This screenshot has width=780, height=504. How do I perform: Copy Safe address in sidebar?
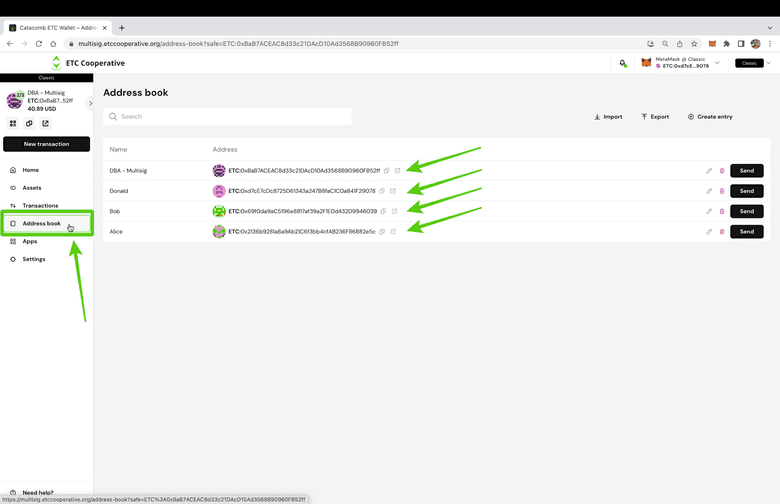(x=29, y=123)
